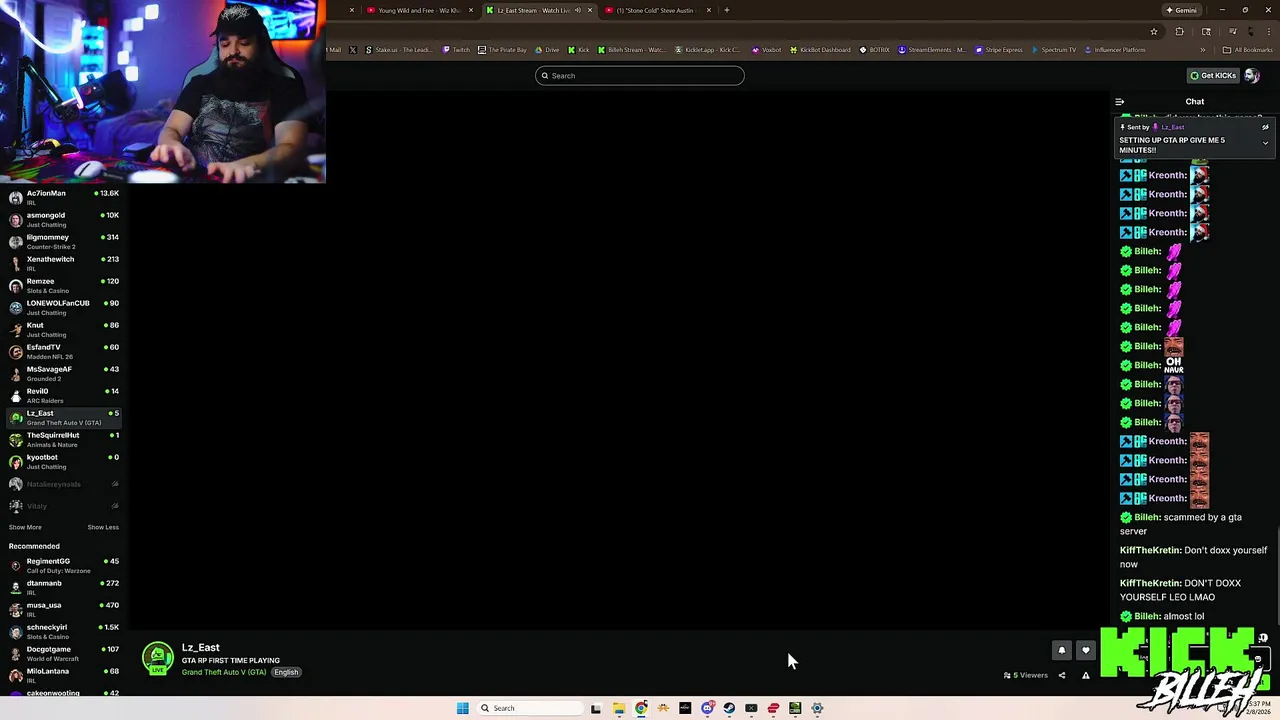This screenshot has width=1280, height=720.
Task: Mute the Lz_East tab audio icon
Action: click(577, 10)
